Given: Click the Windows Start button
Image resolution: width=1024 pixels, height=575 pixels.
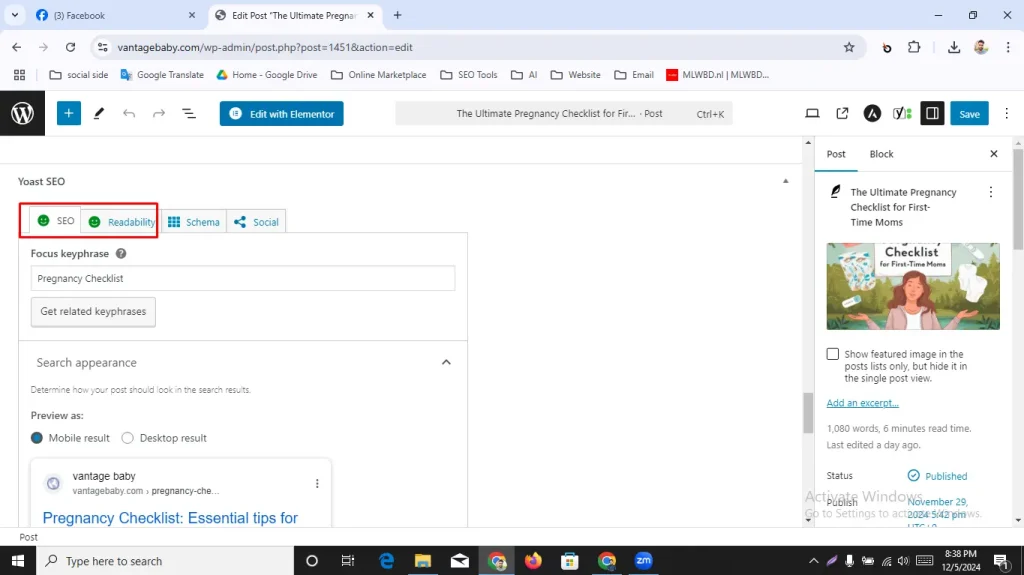Looking at the screenshot, I should point(18,561).
